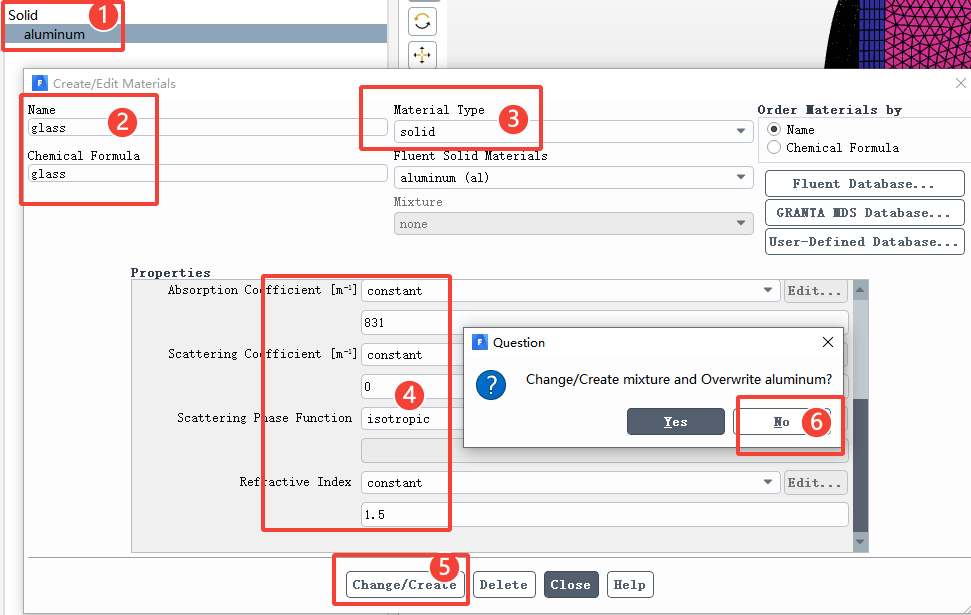Screen dimensions: 971x615
Task: Click Yes in the Question dialog
Action: point(676,422)
